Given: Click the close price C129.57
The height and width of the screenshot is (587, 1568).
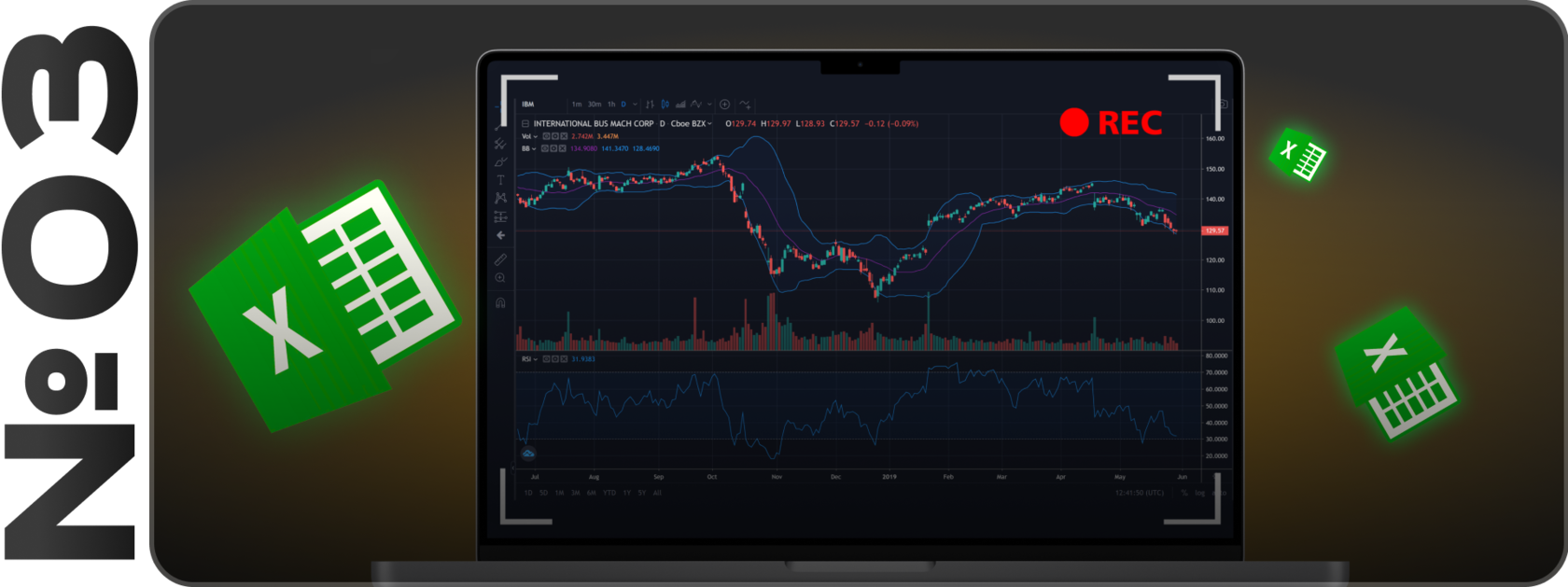Looking at the screenshot, I should (x=845, y=123).
